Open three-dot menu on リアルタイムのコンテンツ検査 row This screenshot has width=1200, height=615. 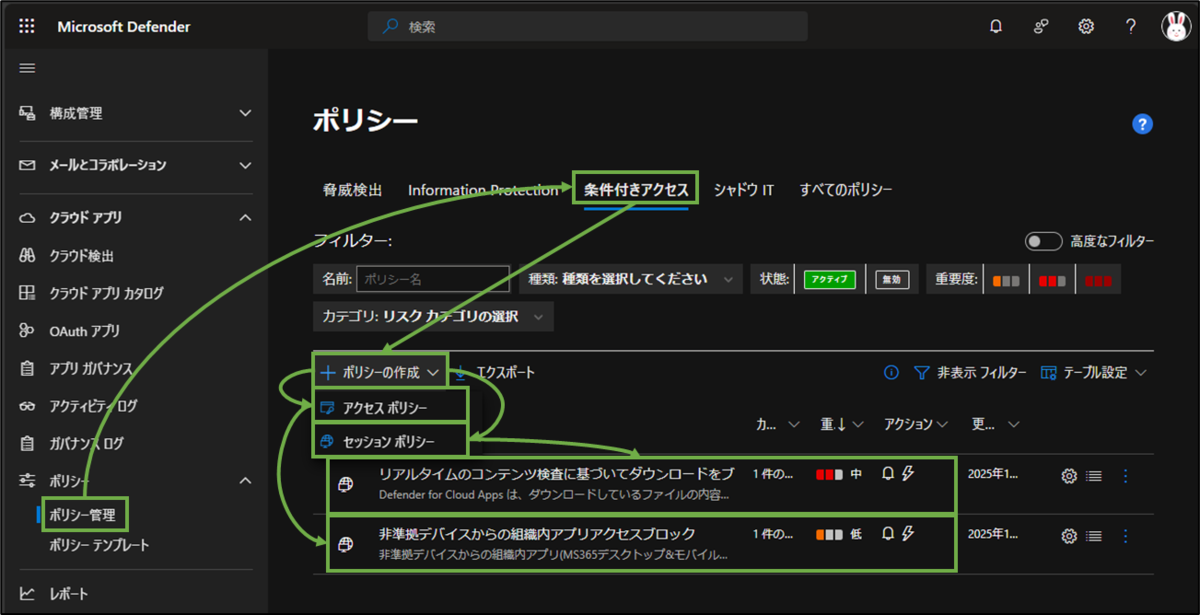pos(1127,477)
